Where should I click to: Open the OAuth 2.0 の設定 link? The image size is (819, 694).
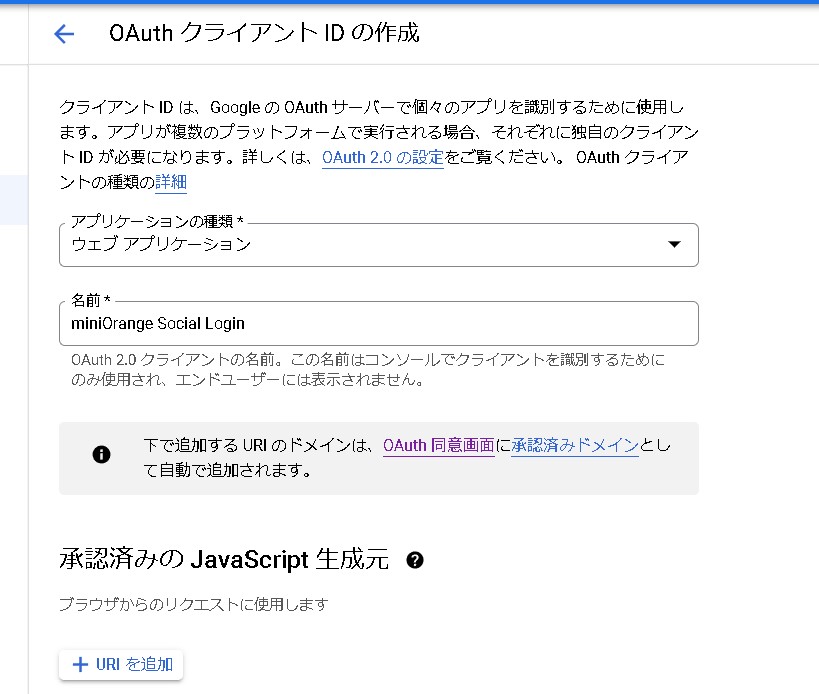(382, 157)
